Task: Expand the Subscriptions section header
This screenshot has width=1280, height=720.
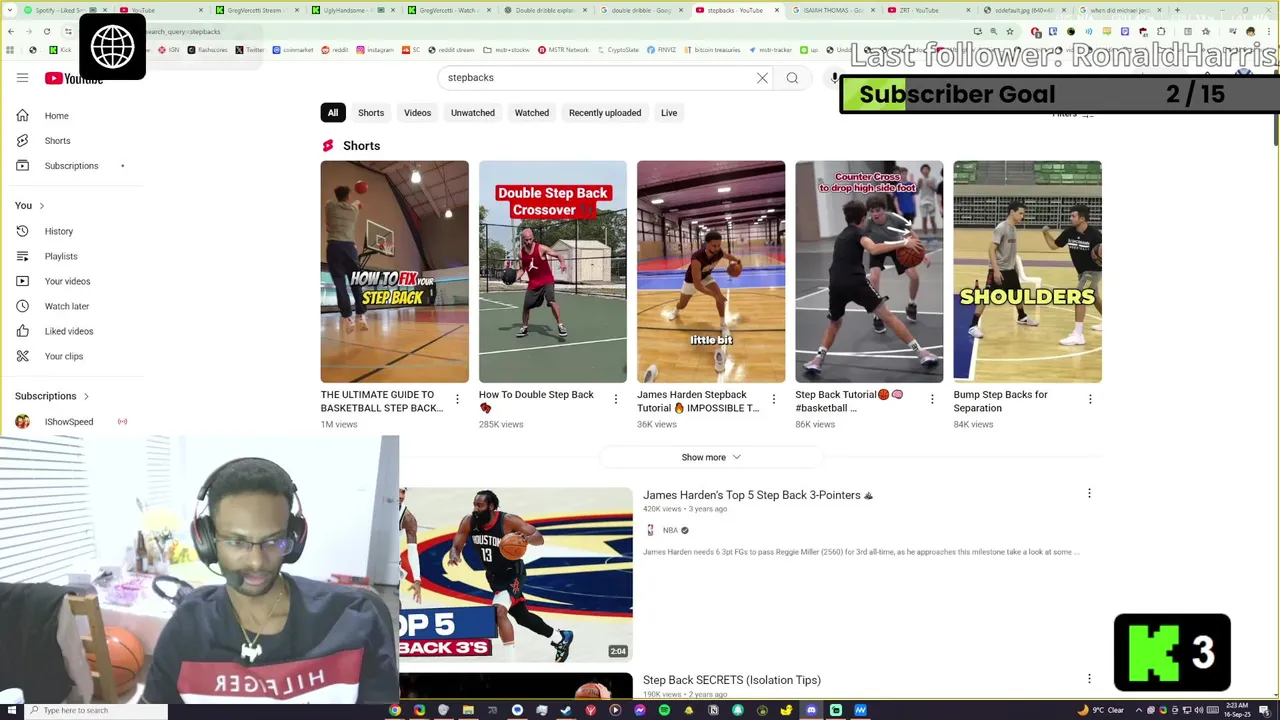Action: (52, 396)
